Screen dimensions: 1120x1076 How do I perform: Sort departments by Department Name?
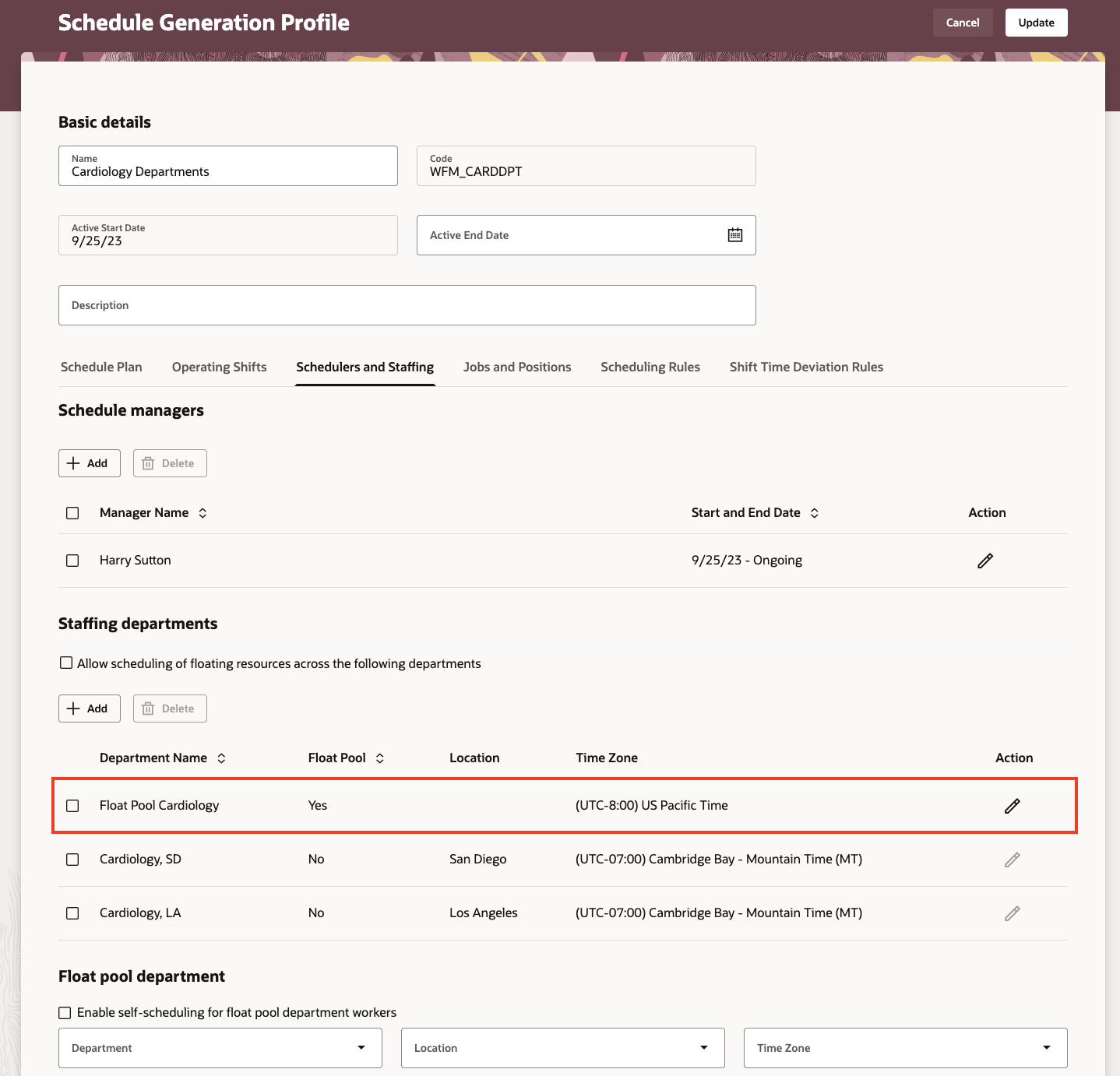click(221, 758)
